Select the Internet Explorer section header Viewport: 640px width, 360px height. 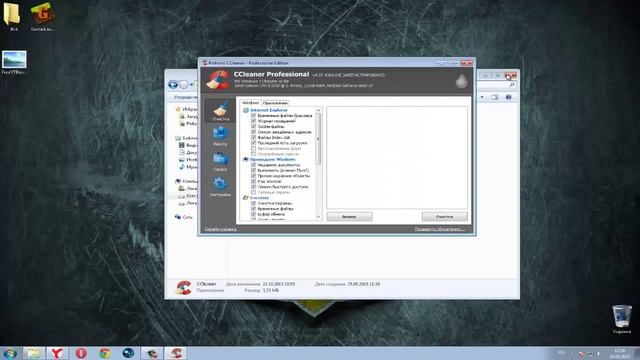269,110
